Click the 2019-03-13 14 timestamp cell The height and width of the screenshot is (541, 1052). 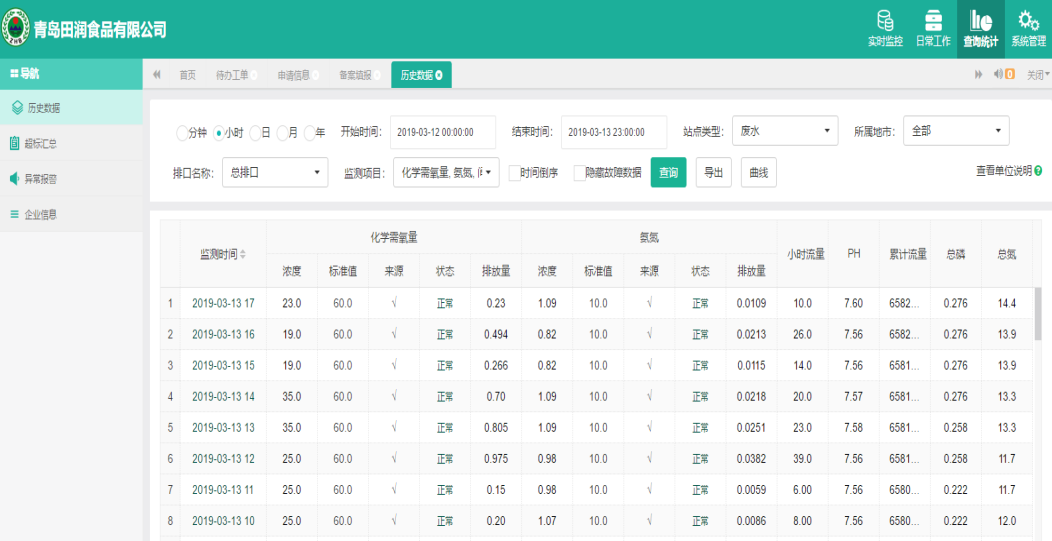(x=223, y=397)
